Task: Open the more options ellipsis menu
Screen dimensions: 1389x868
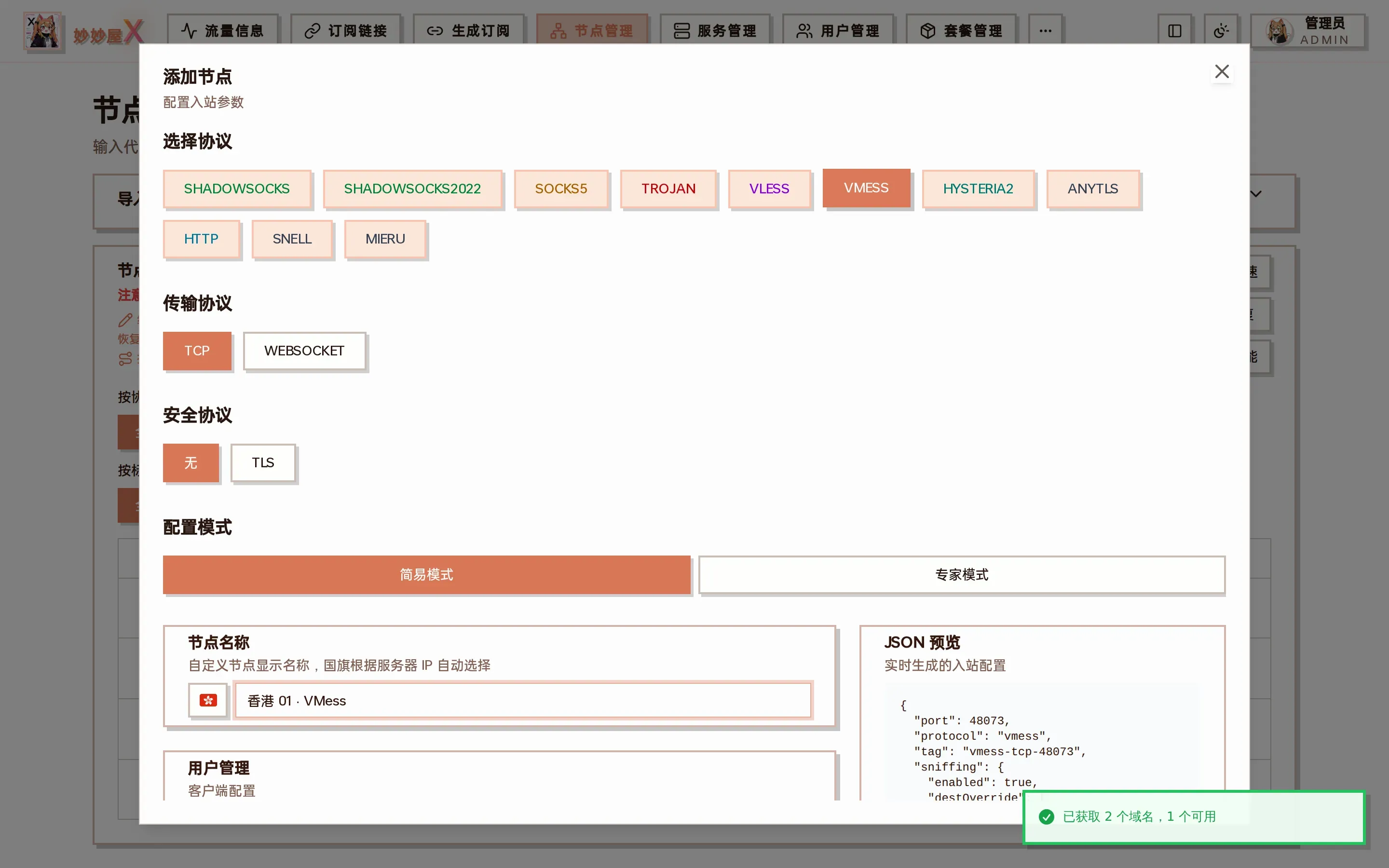Action: click(x=1045, y=30)
